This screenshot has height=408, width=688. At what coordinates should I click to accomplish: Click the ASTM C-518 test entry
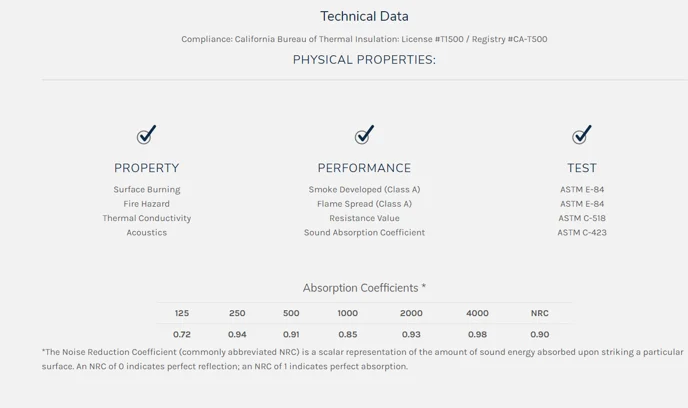click(x=582, y=218)
